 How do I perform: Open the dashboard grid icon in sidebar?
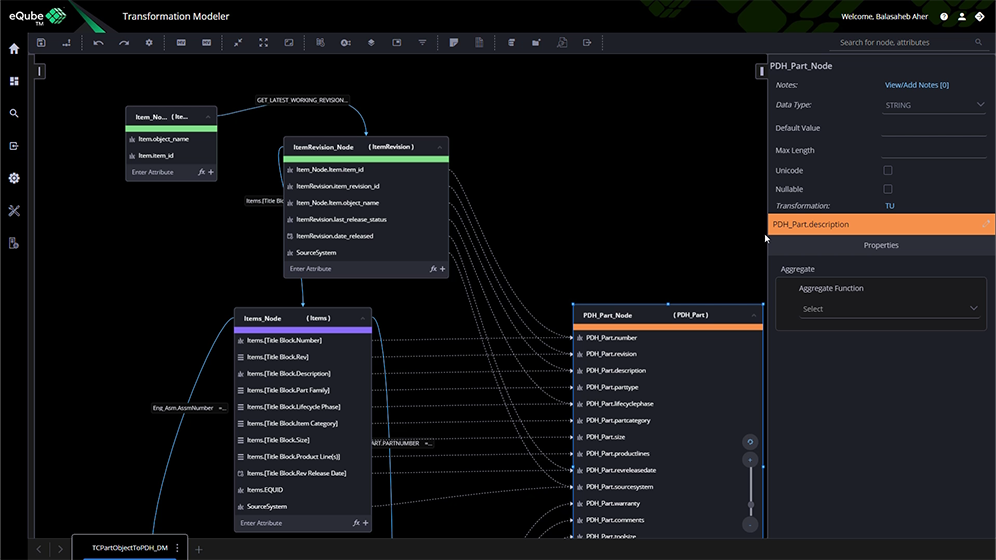14,81
